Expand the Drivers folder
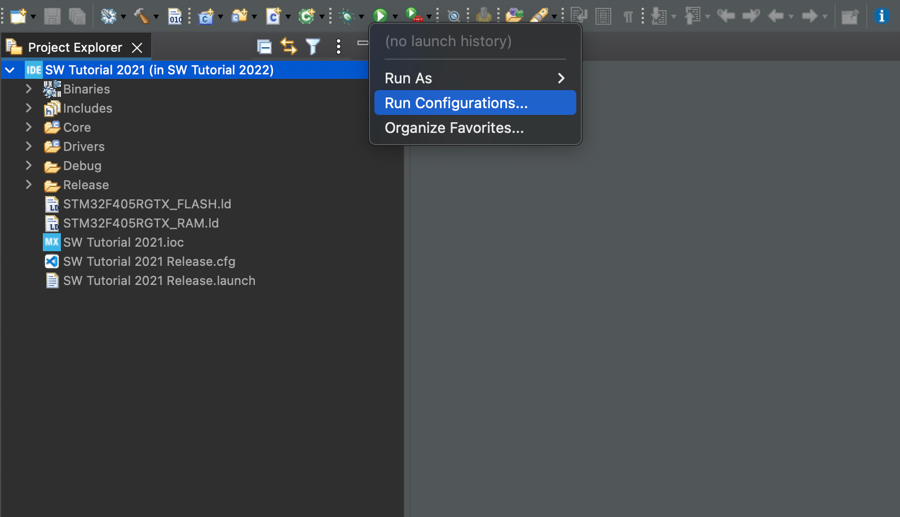The image size is (900, 517). pos(29,146)
